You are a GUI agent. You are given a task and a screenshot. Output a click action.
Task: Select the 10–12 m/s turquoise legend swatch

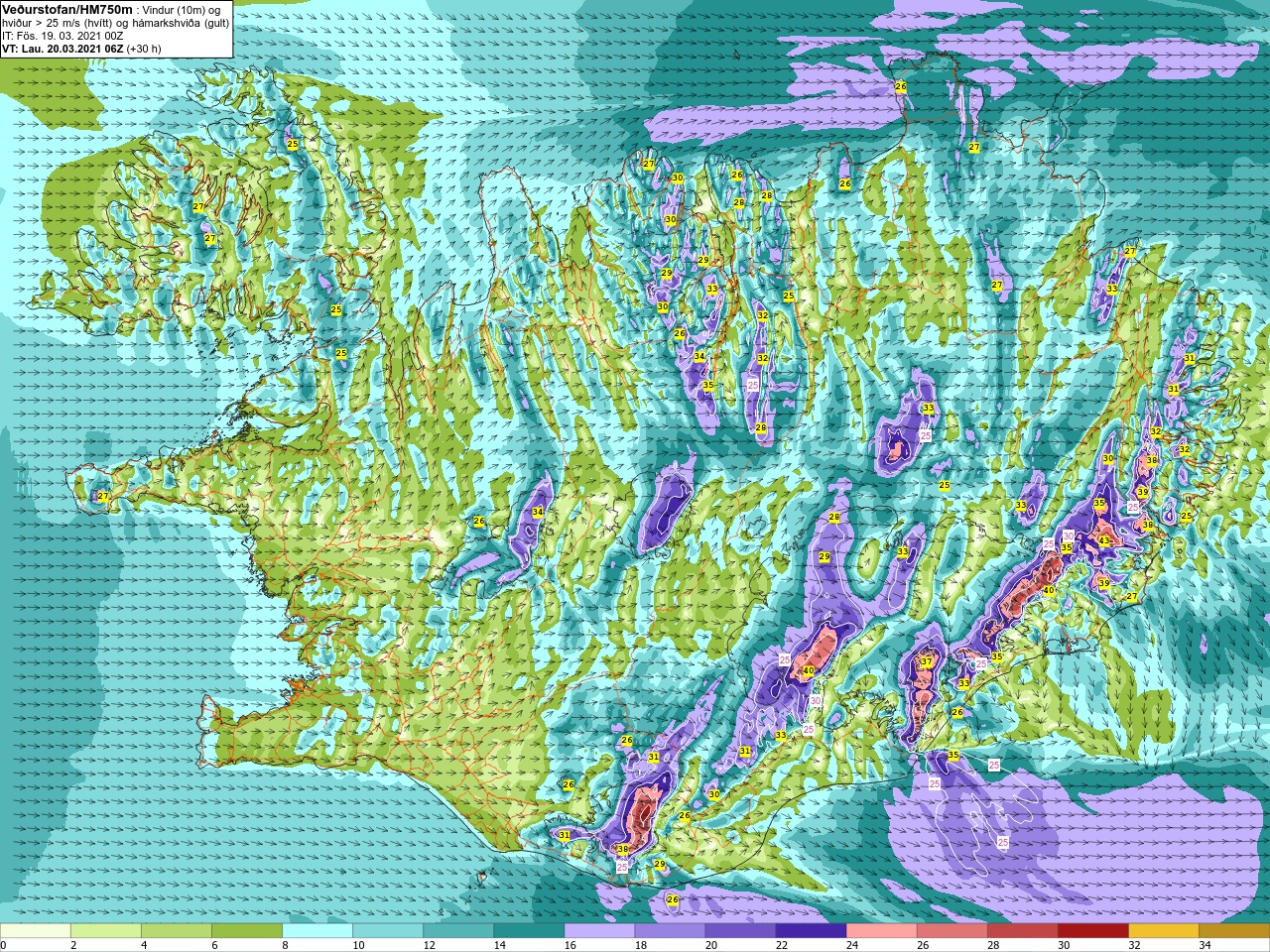point(388,931)
